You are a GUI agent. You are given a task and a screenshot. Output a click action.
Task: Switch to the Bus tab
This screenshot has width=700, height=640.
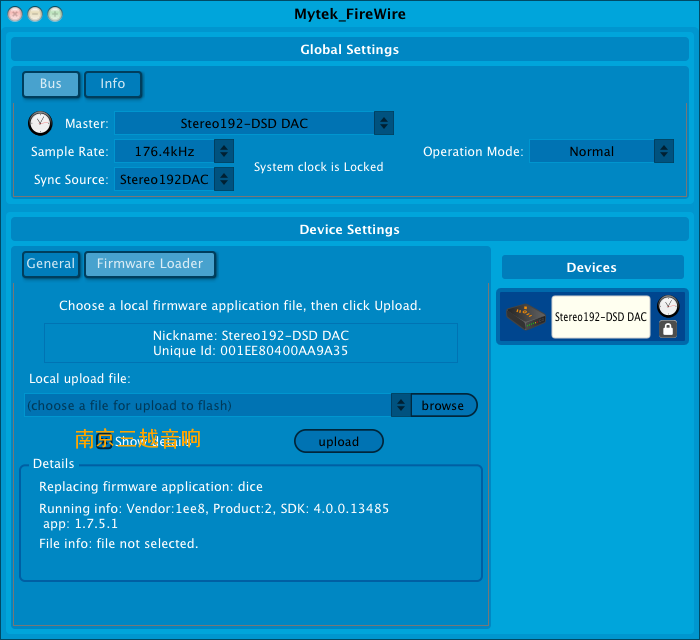51,84
